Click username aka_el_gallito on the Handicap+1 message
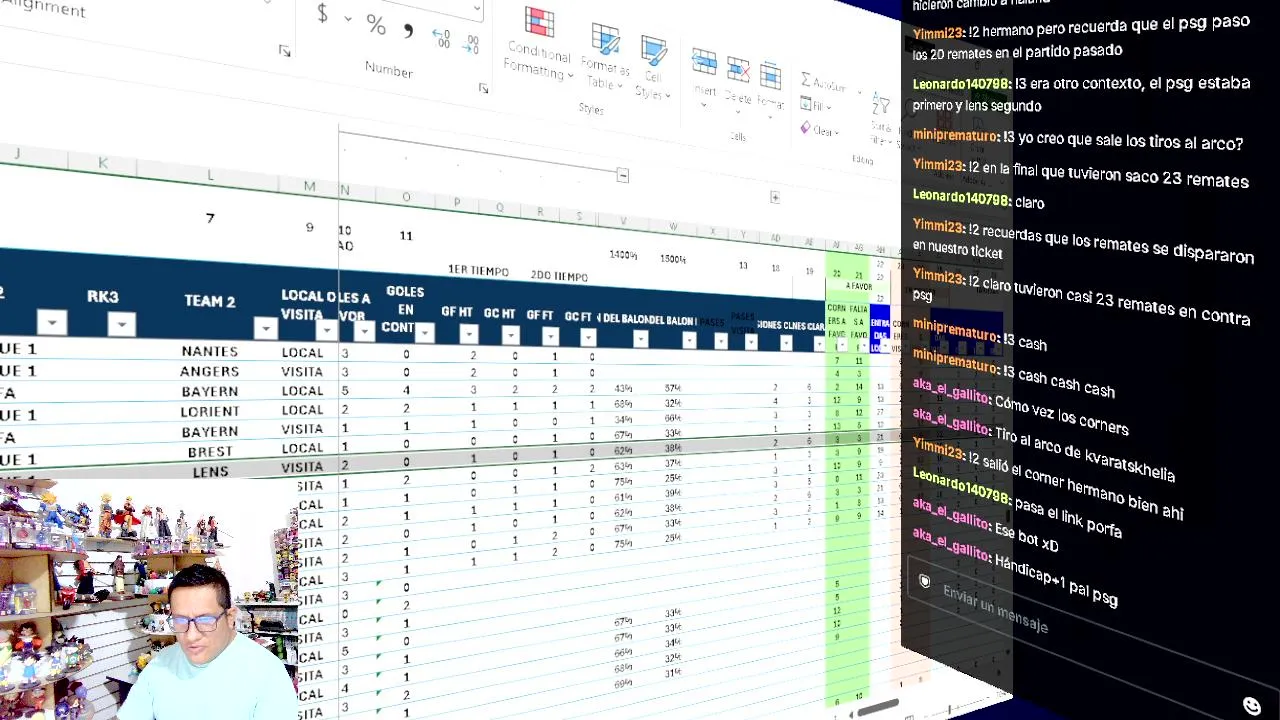The image size is (1280, 720). point(950,545)
